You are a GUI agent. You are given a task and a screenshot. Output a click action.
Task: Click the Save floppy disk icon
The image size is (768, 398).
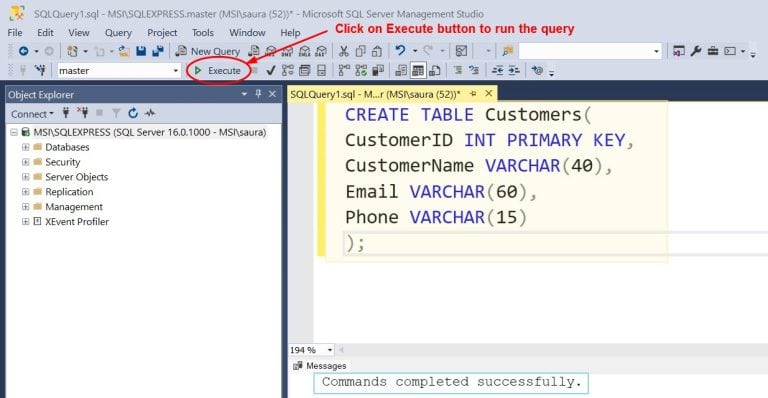pyautogui.click(x=141, y=51)
